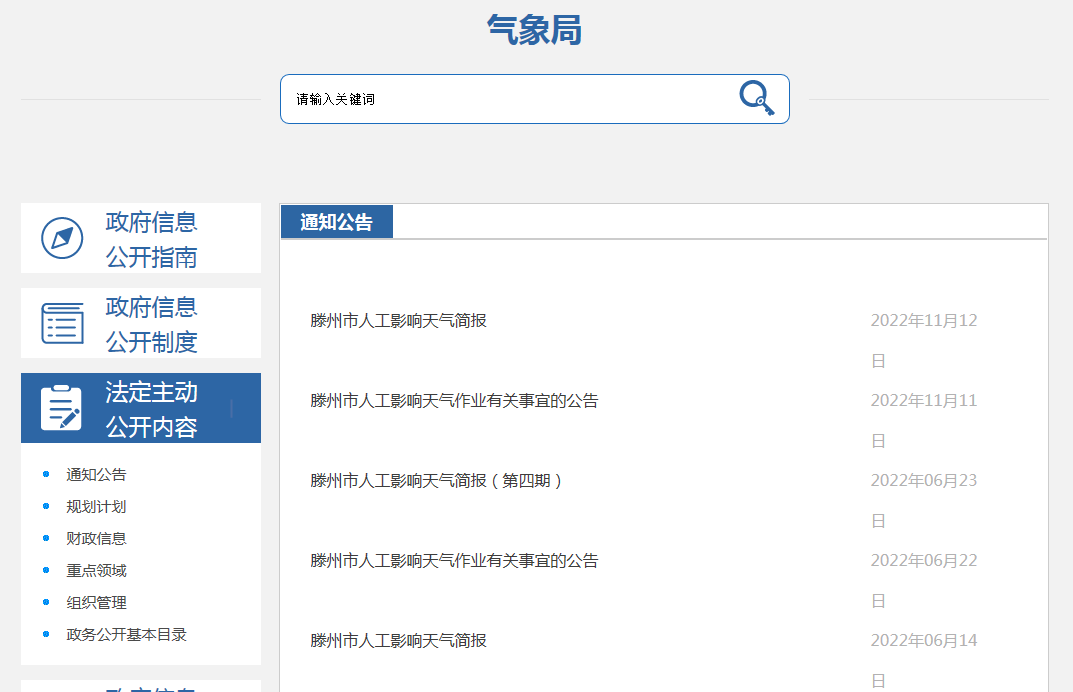Open 滕州市人工影响天气简报（第四期）

click(437, 480)
